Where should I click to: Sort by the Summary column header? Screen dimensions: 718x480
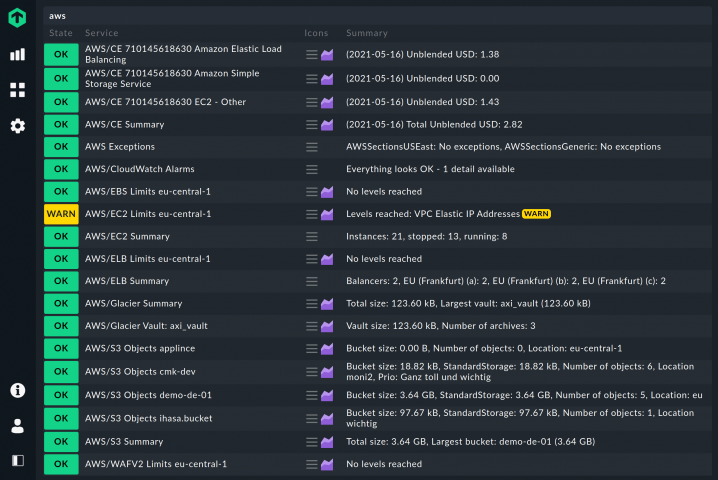367,33
